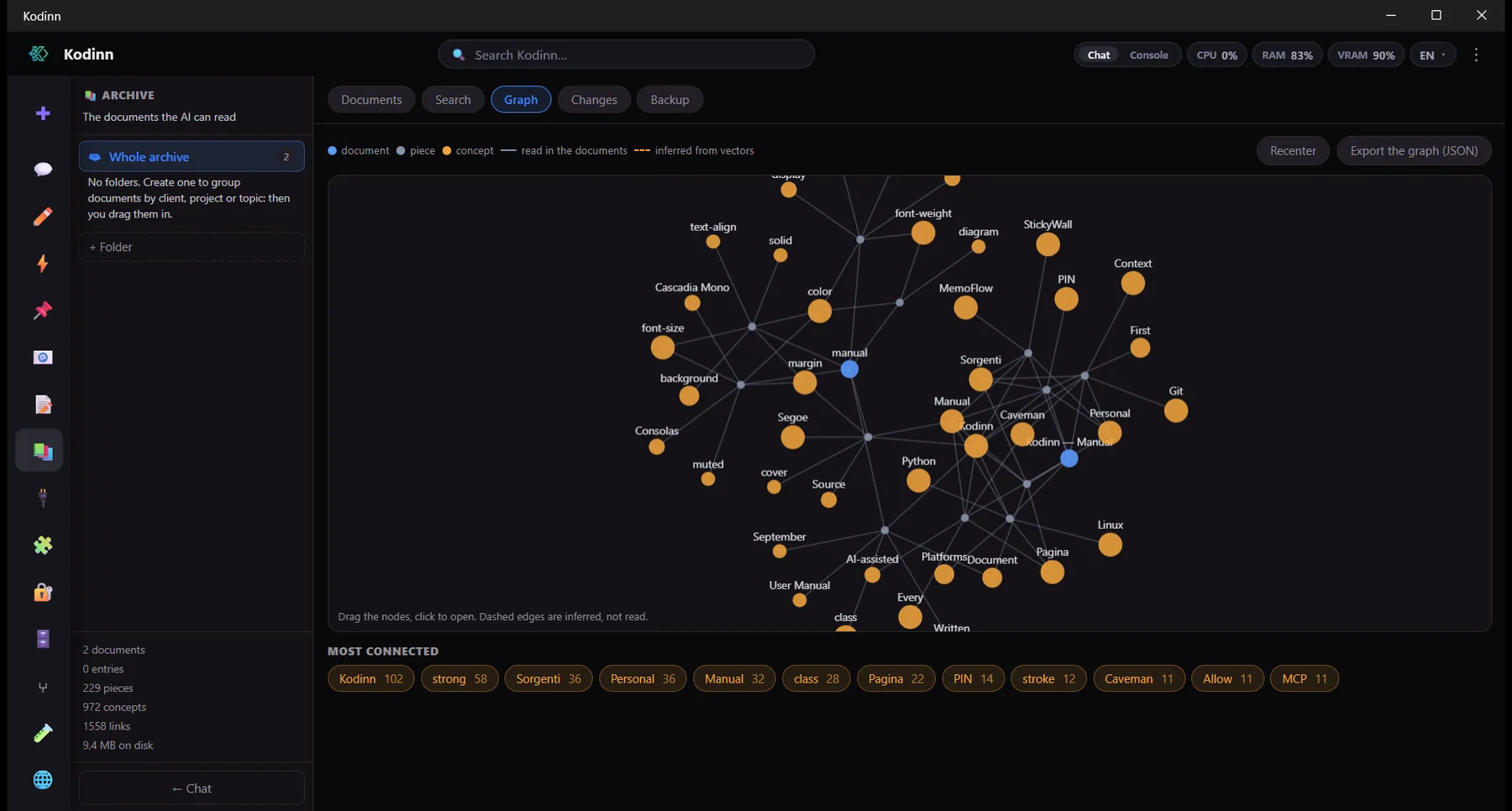Open the green puzzle piece icon
The image size is (1512, 811).
(x=43, y=546)
